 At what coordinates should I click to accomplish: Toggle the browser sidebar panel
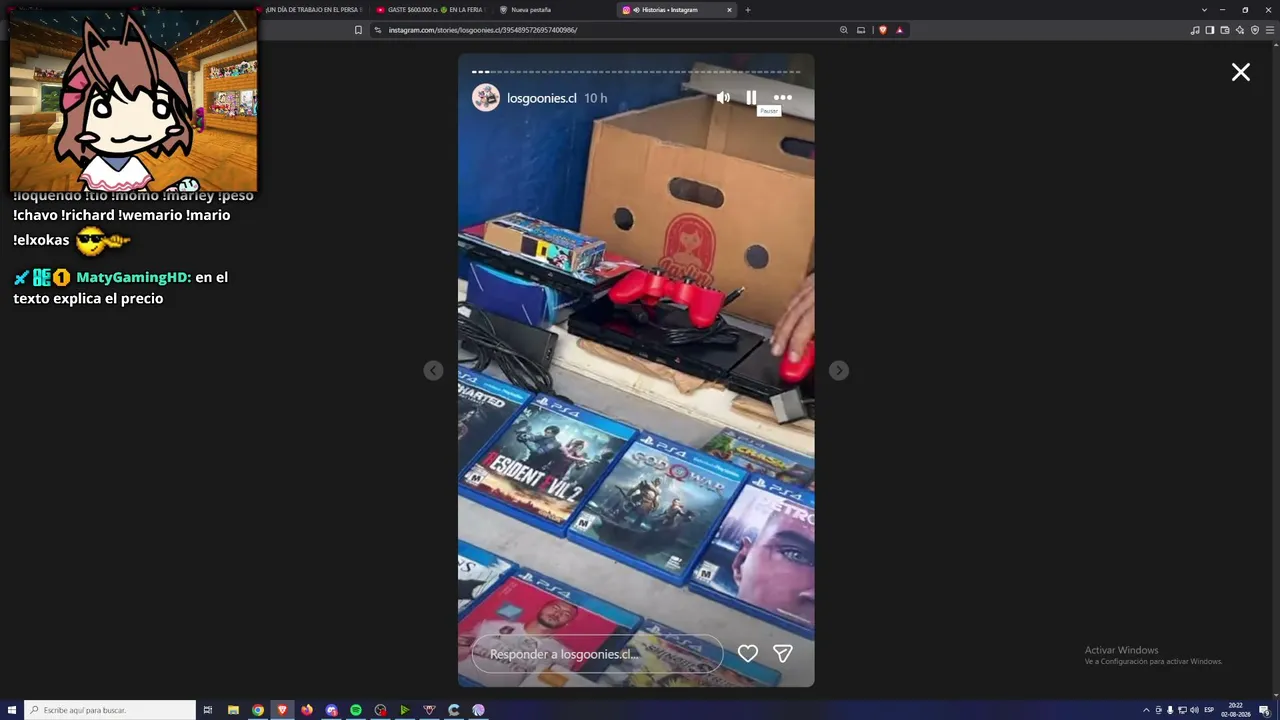(1210, 30)
